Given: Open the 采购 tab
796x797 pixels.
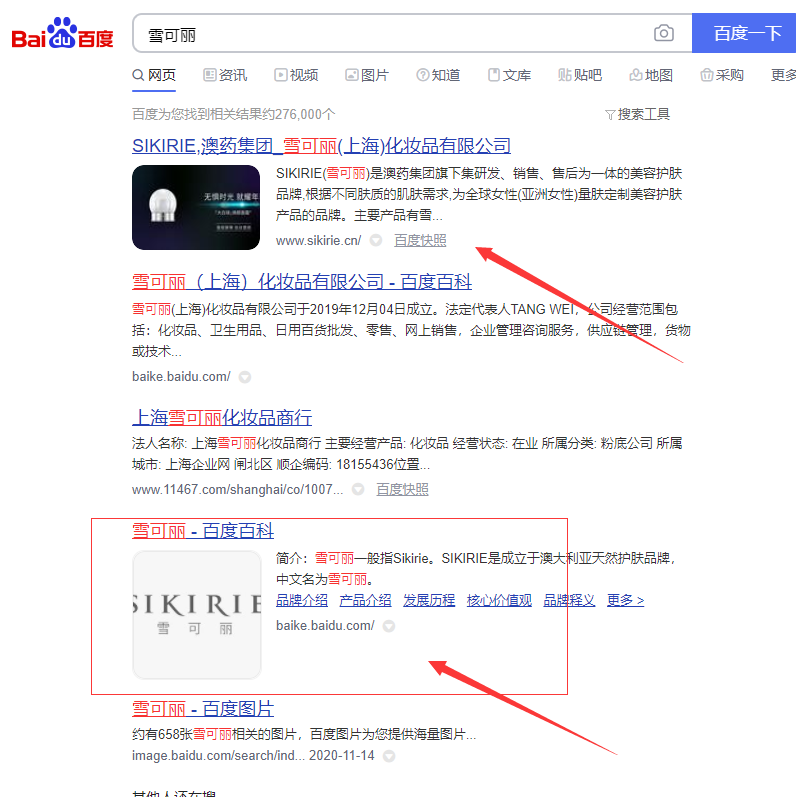Looking at the screenshot, I should [722, 75].
